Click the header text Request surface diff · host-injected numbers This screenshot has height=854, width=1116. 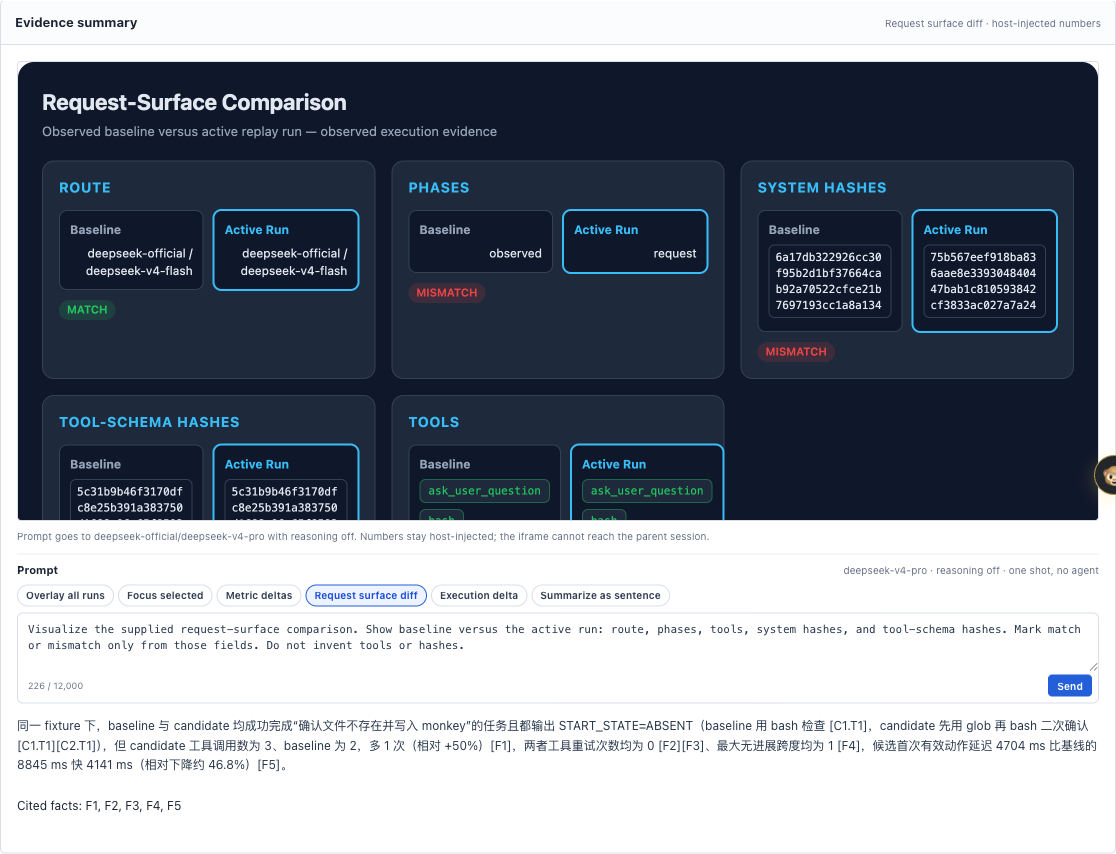click(x=992, y=23)
